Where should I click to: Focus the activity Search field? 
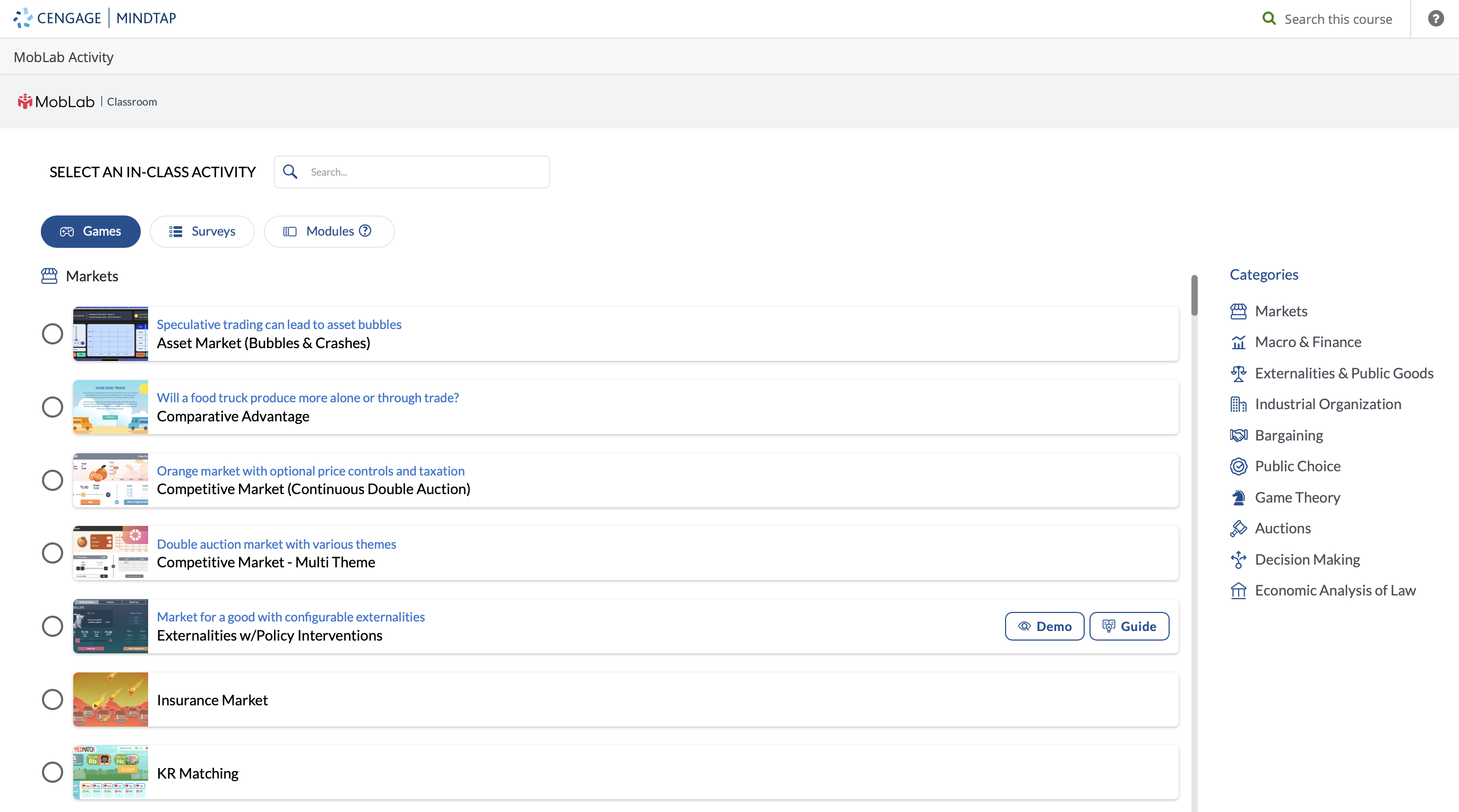pyautogui.click(x=412, y=171)
